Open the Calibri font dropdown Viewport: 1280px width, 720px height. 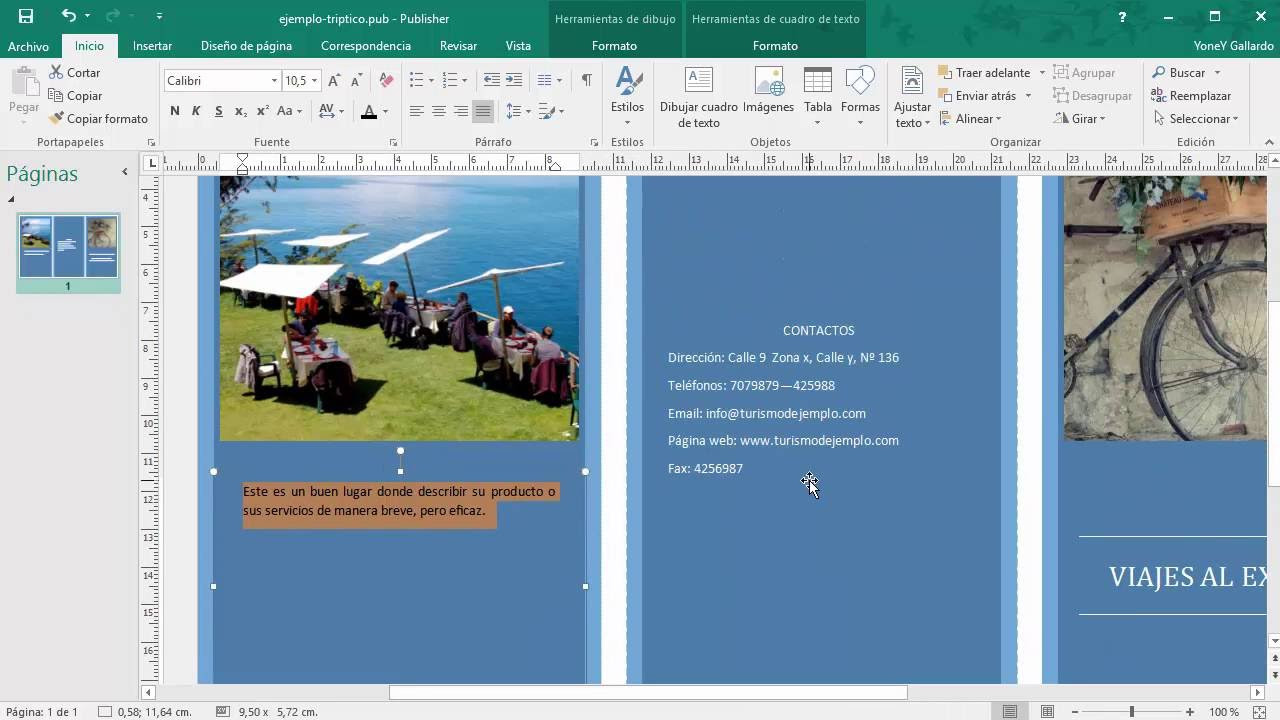[x=275, y=80]
